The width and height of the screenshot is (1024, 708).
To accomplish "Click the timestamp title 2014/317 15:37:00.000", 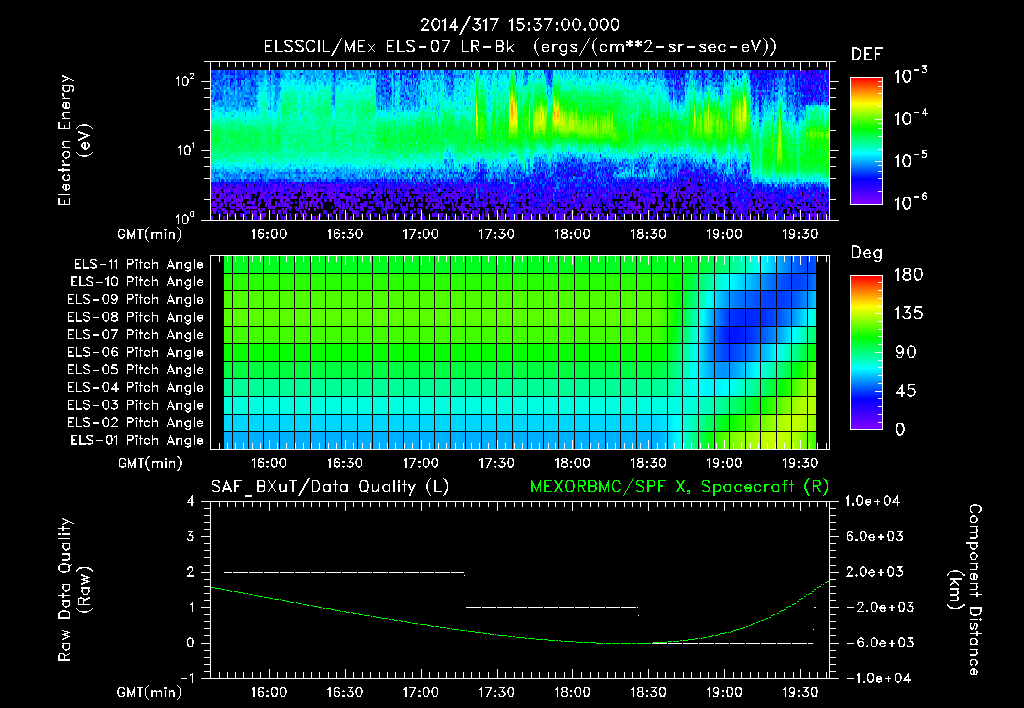I will pyautogui.click(x=520, y=25).
